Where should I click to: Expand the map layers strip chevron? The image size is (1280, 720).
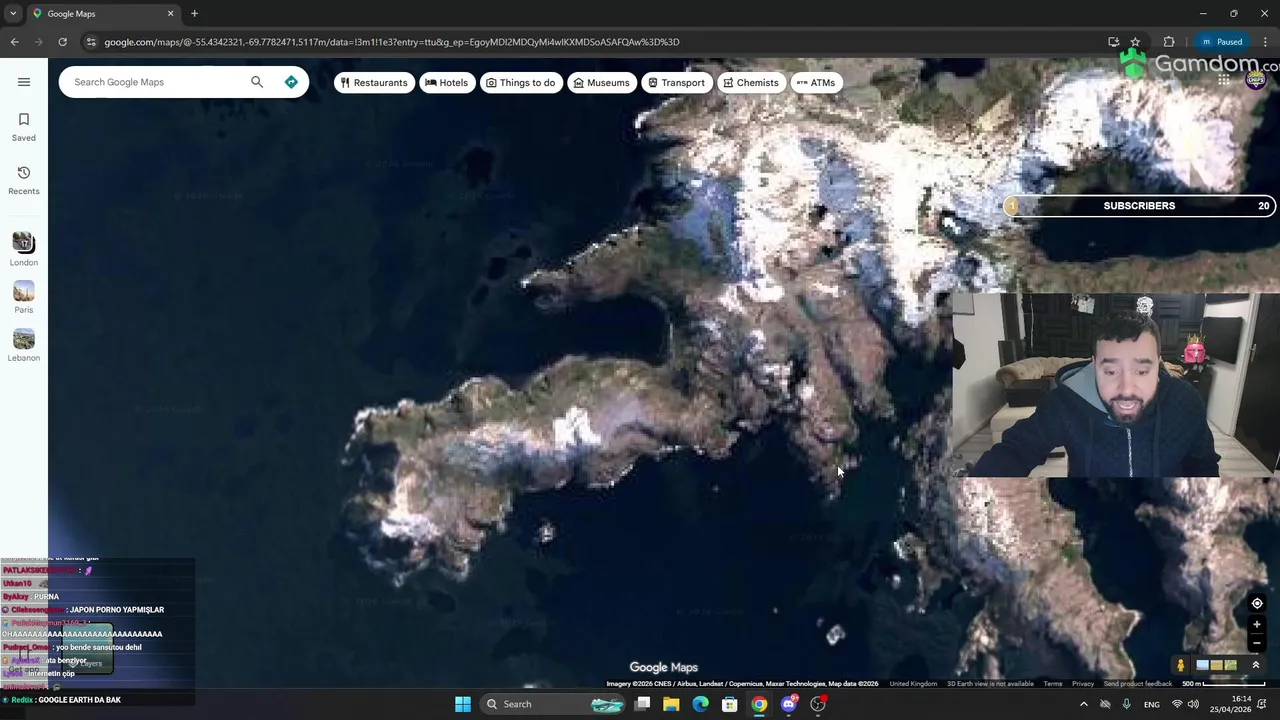tap(1256, 665)
